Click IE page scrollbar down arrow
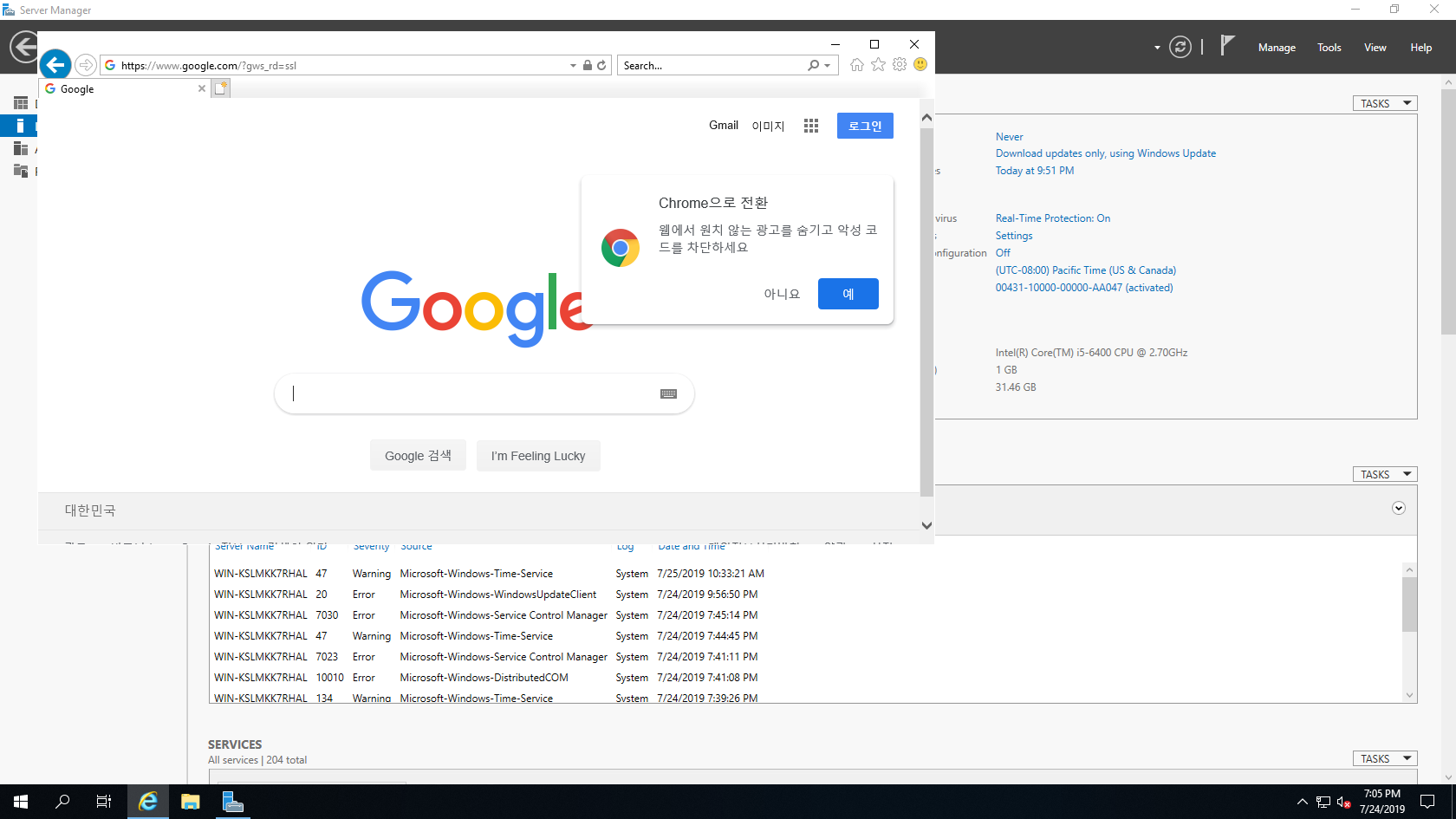Screen dimensions: 1456x819 coord(926,524)
